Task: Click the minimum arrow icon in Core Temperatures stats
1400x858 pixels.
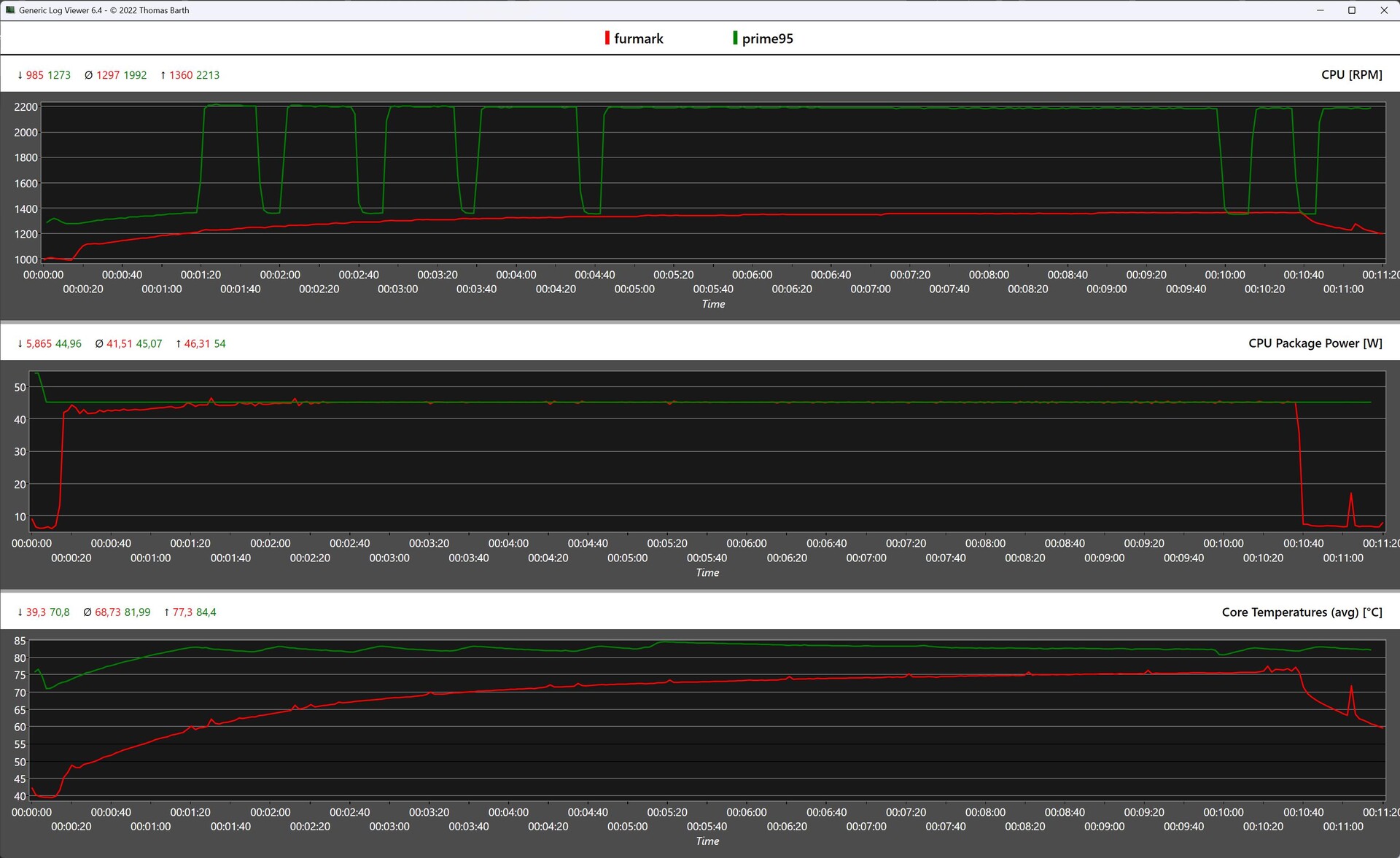Action: (20, 612)
